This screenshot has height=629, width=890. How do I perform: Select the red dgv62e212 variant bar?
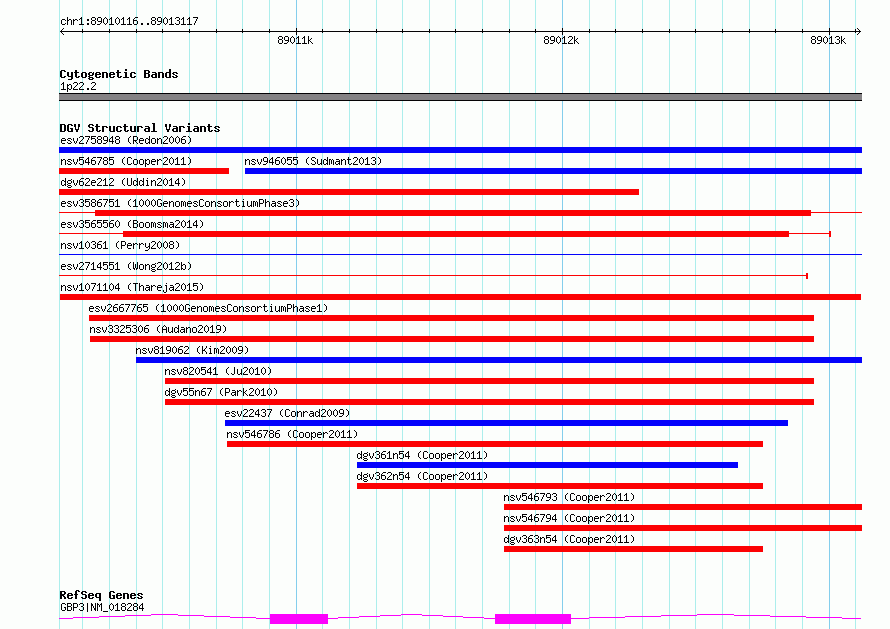point(349,192)
